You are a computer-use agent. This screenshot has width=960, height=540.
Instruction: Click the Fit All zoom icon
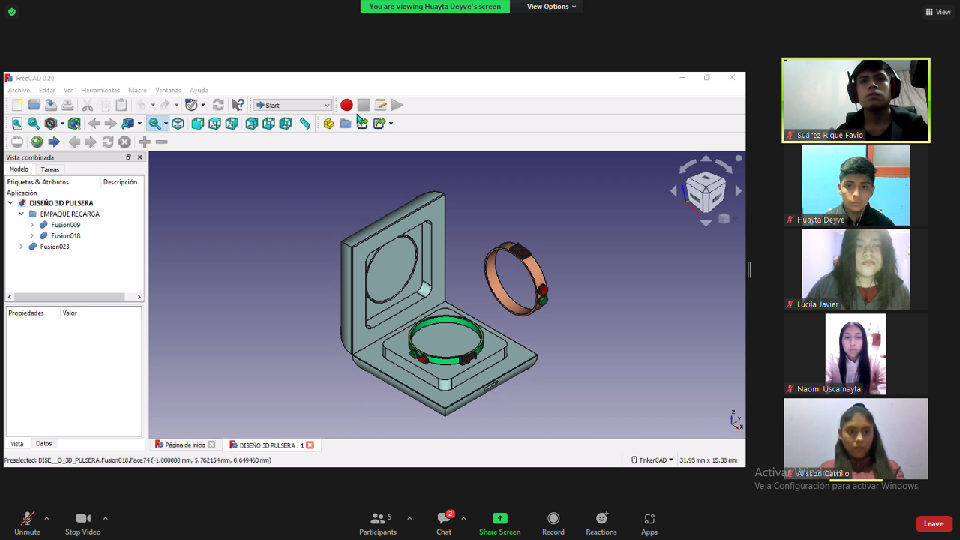pos(17,124)
